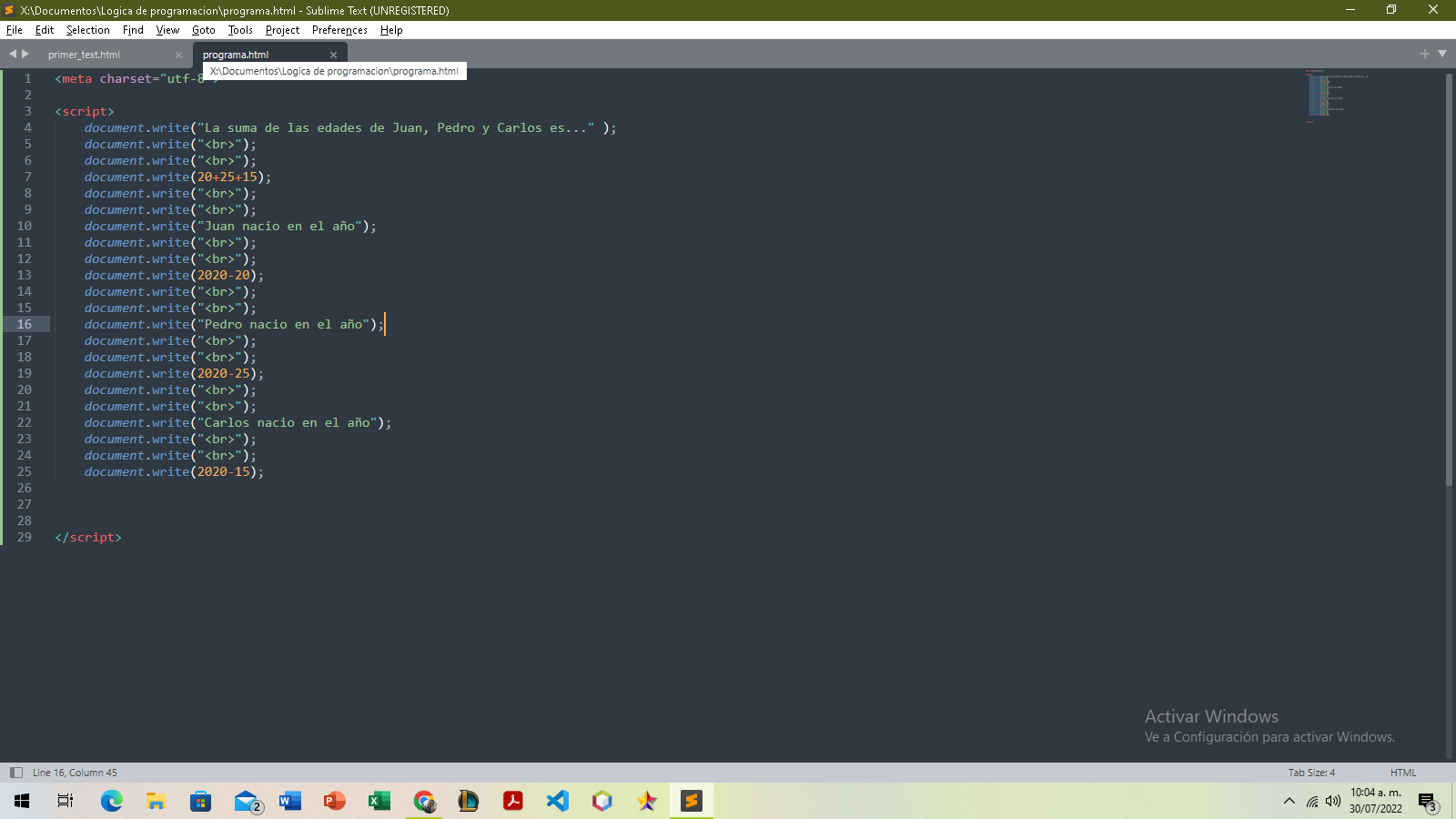
Task: Go to next tab arrow
Action: [x=25, y=54]
